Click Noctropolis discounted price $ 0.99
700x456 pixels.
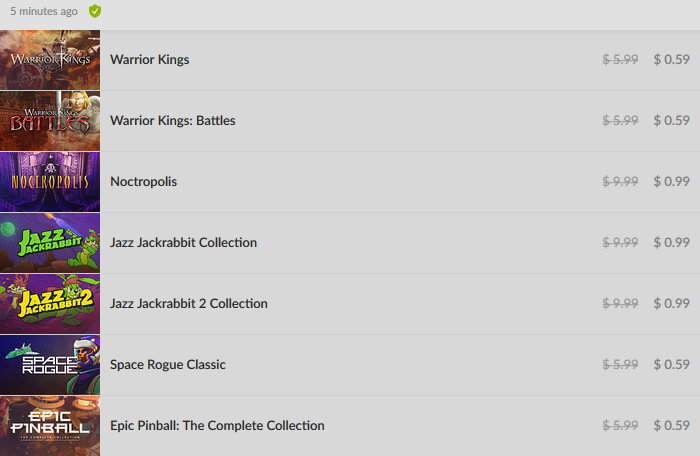coord(671,182)
